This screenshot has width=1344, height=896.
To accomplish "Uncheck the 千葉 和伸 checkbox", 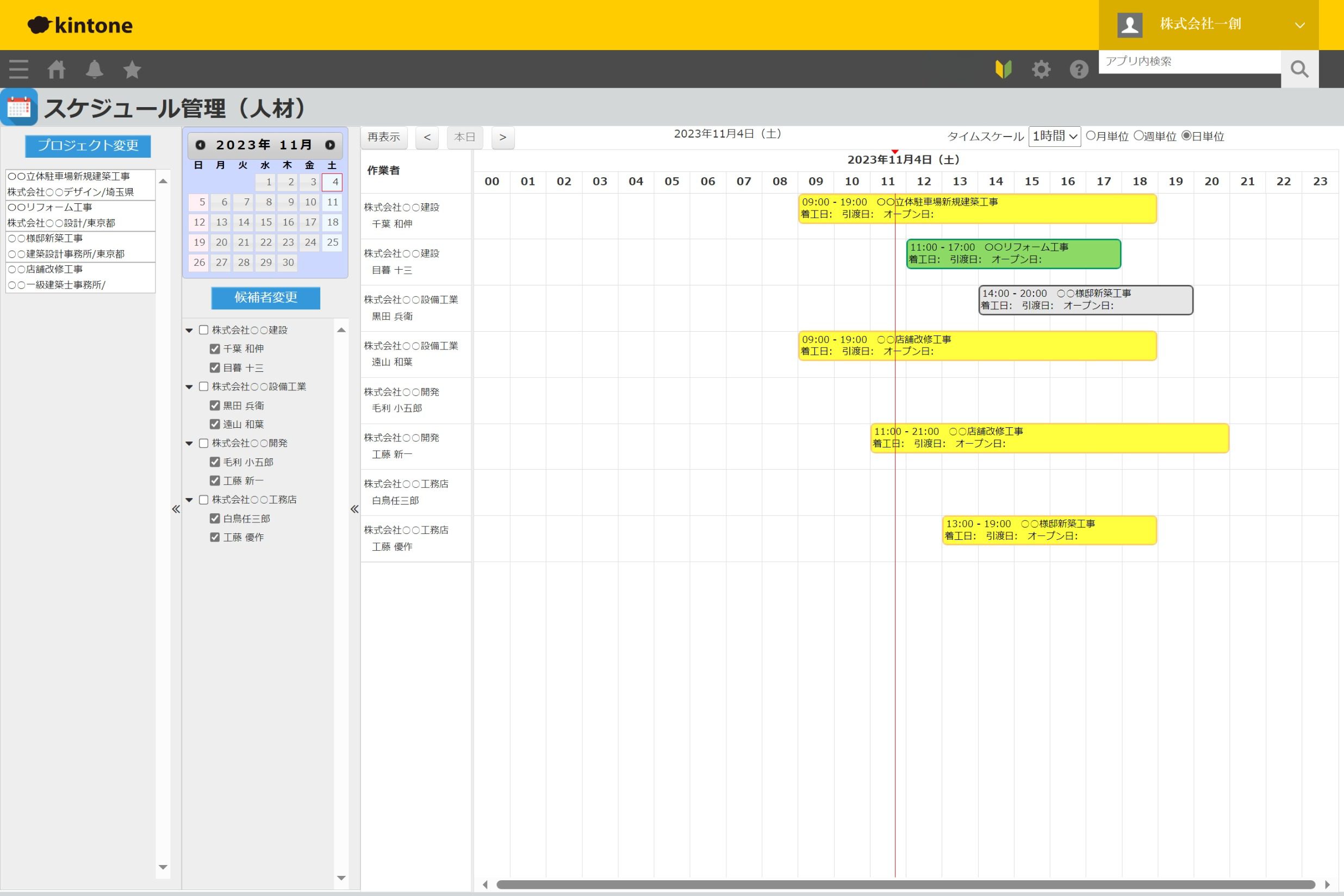I will click(x=215, y=349).
